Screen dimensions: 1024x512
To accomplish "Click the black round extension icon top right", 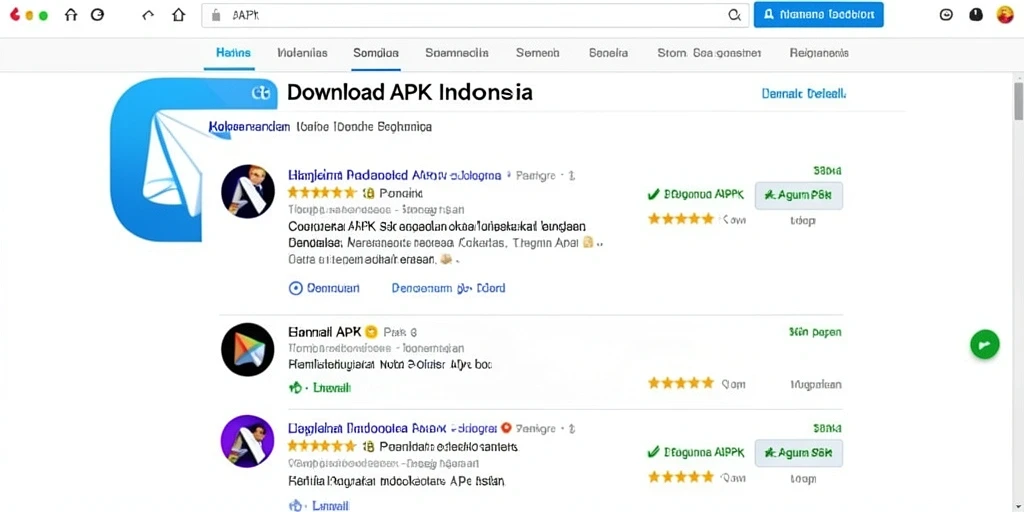I will (x=976, y=14).
